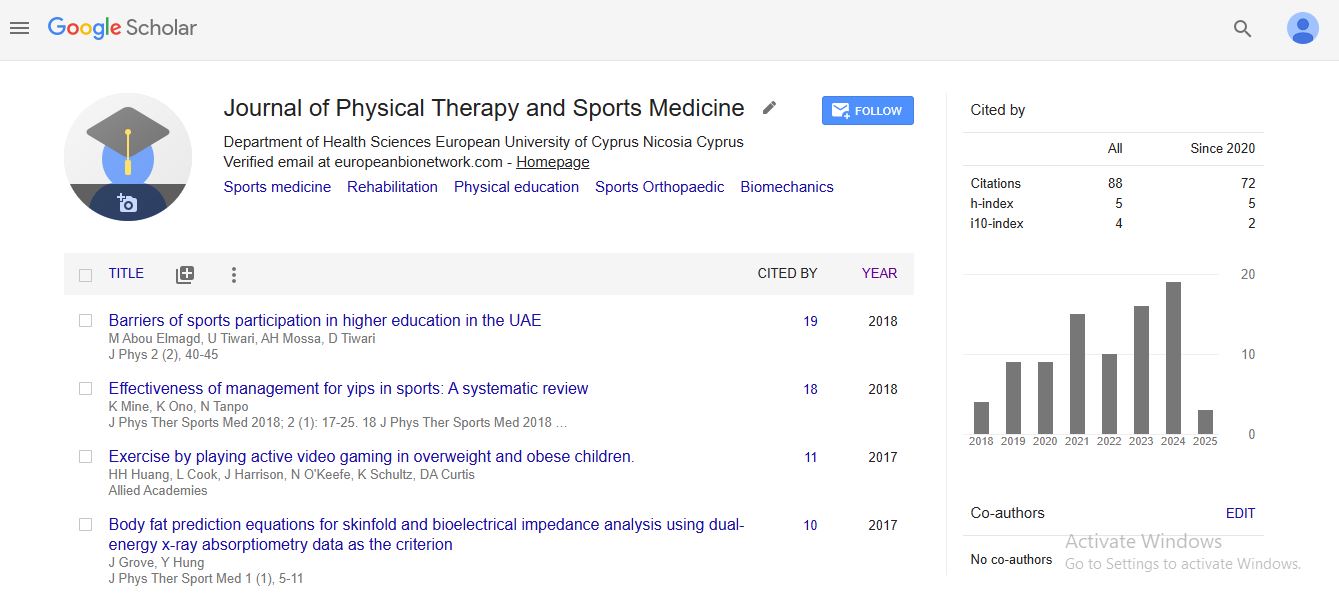1339x602 pixels.
Task: Toggle the select all checkbox beside TITLE
Action: click(86, 275)
